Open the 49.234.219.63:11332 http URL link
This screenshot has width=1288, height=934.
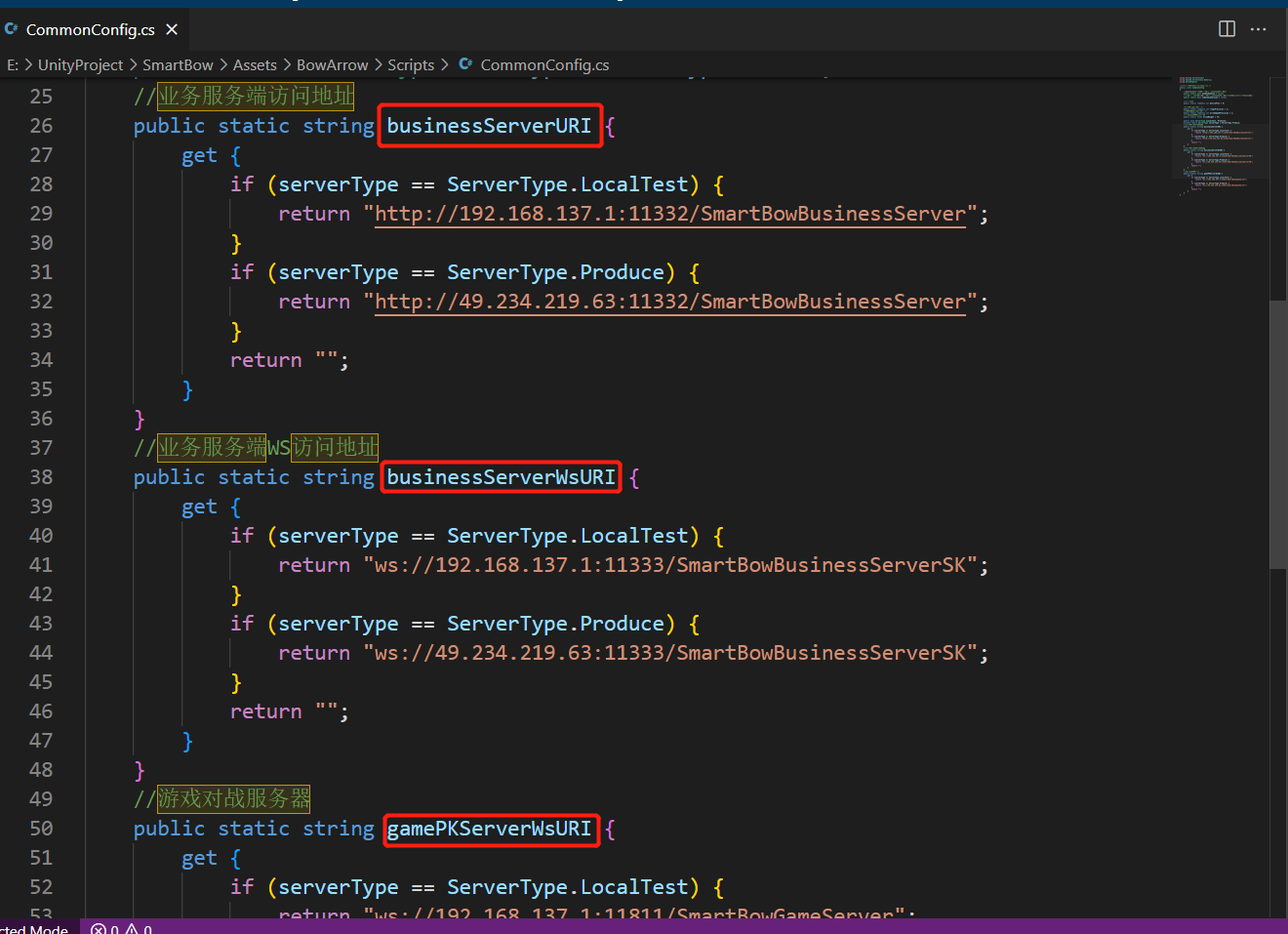pyautogui.click(x=669, y=302)
